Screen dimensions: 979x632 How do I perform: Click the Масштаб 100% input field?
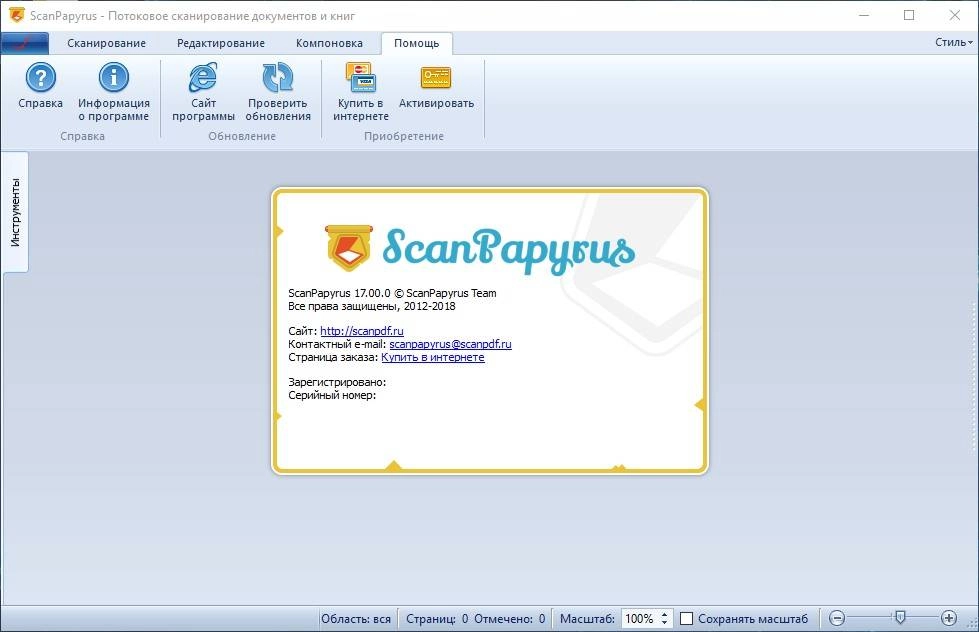[x=639, y=618]
